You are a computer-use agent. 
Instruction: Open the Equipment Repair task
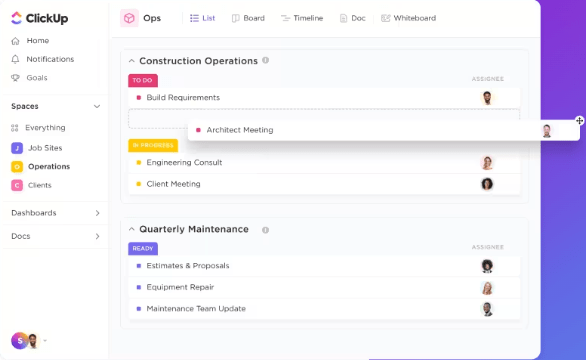click(180, 287)
